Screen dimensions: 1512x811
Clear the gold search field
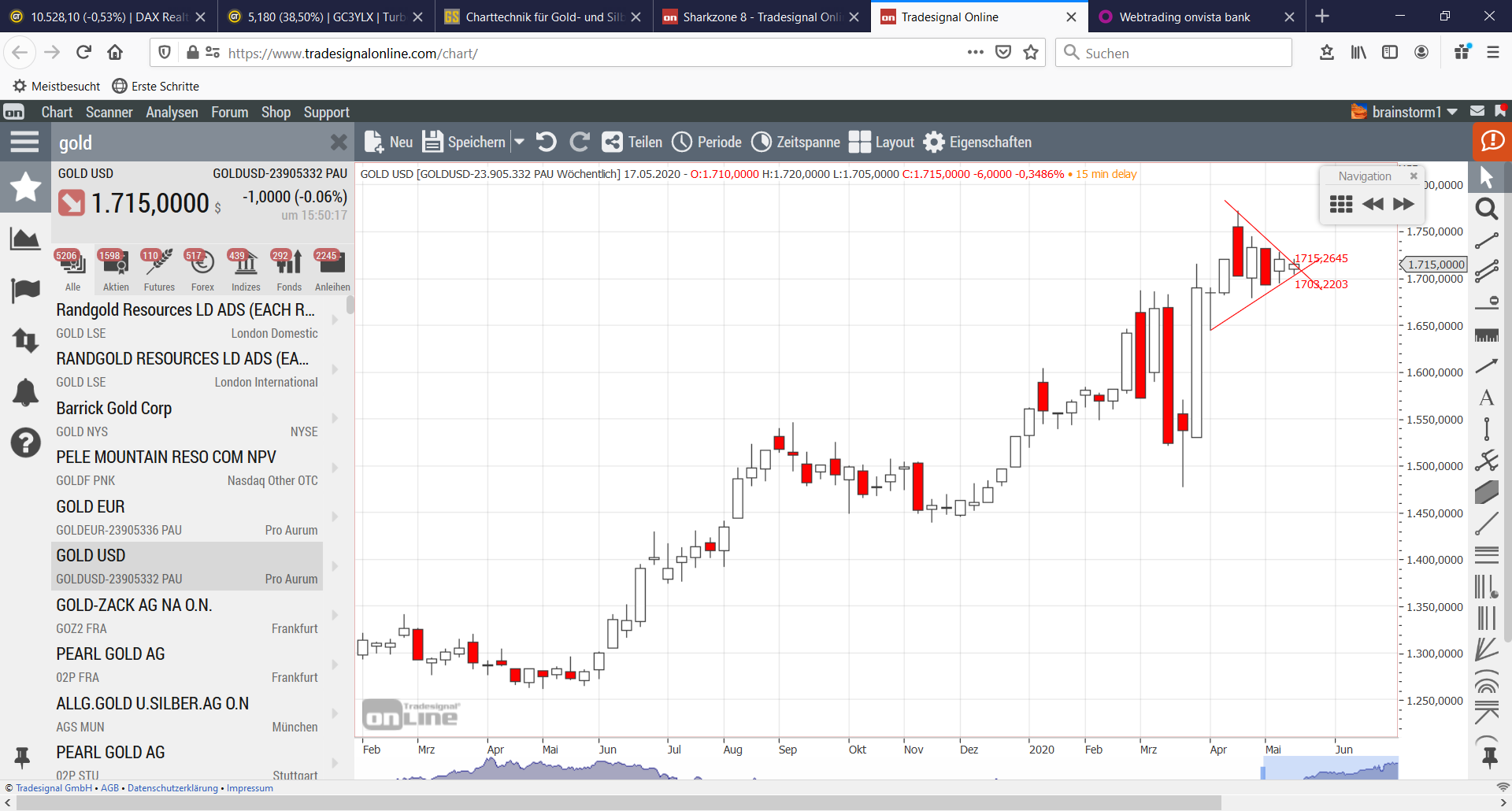point(339,143)
